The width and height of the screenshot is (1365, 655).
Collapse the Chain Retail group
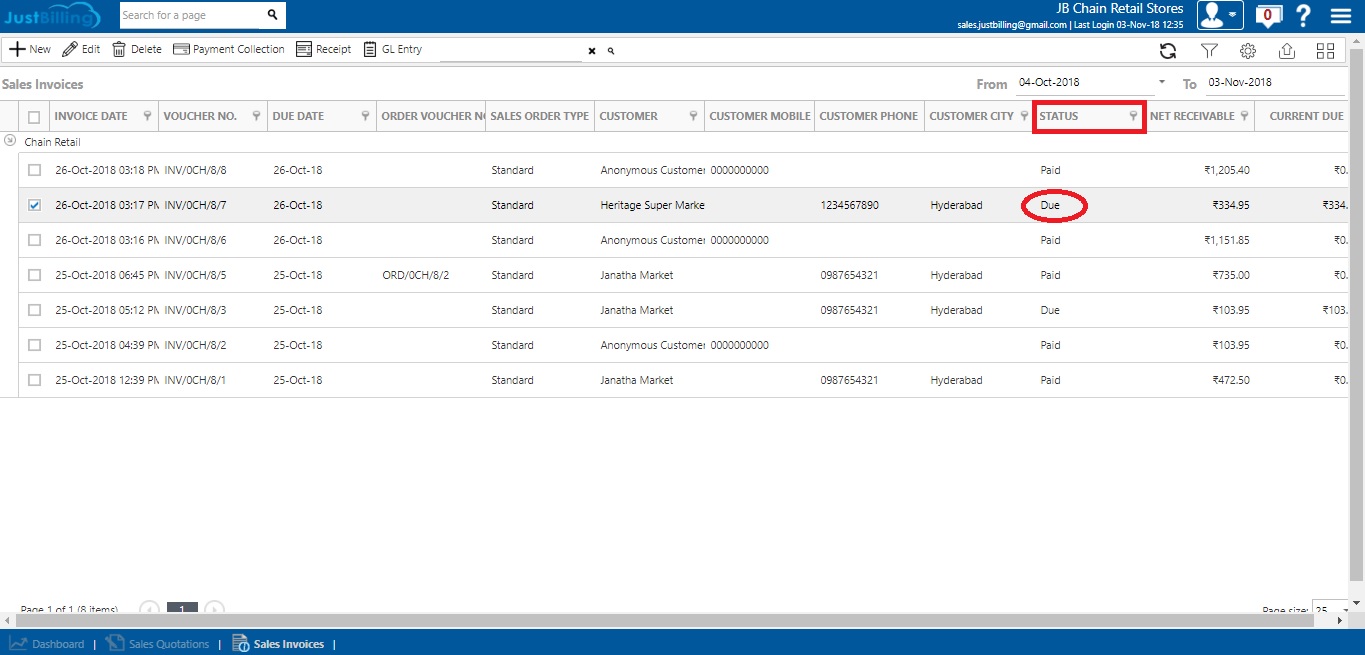pos(10,141)
